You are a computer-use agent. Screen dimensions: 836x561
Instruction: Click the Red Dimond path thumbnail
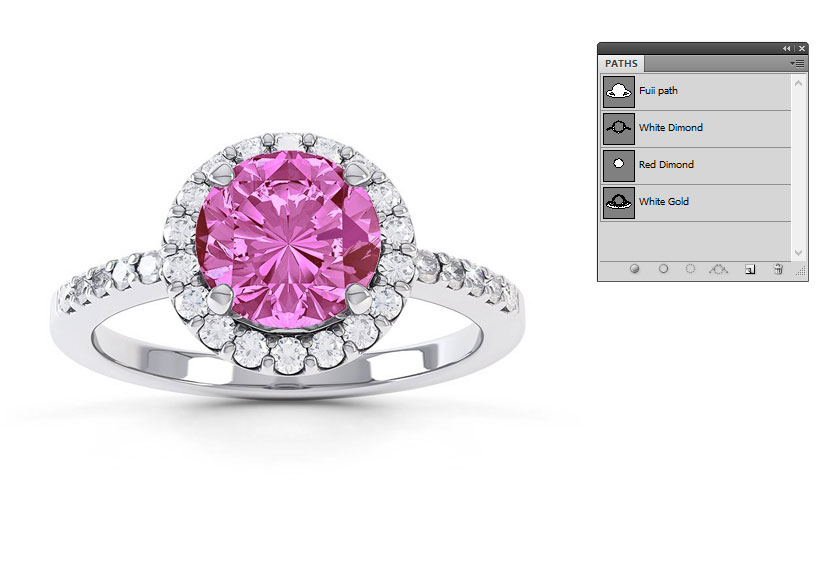point(619,165)
